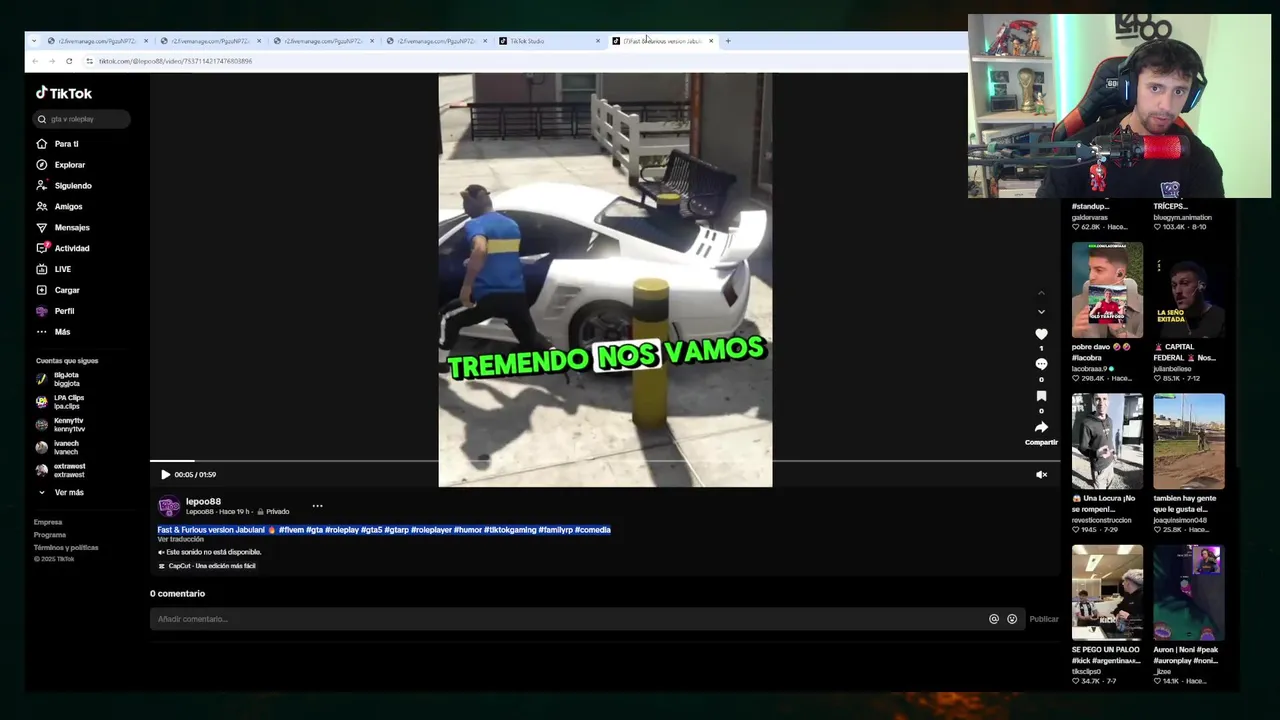Like the video with heart icon
Image resolution: width=1280 pixels, height=720 pixels.
click(1041, 334)
